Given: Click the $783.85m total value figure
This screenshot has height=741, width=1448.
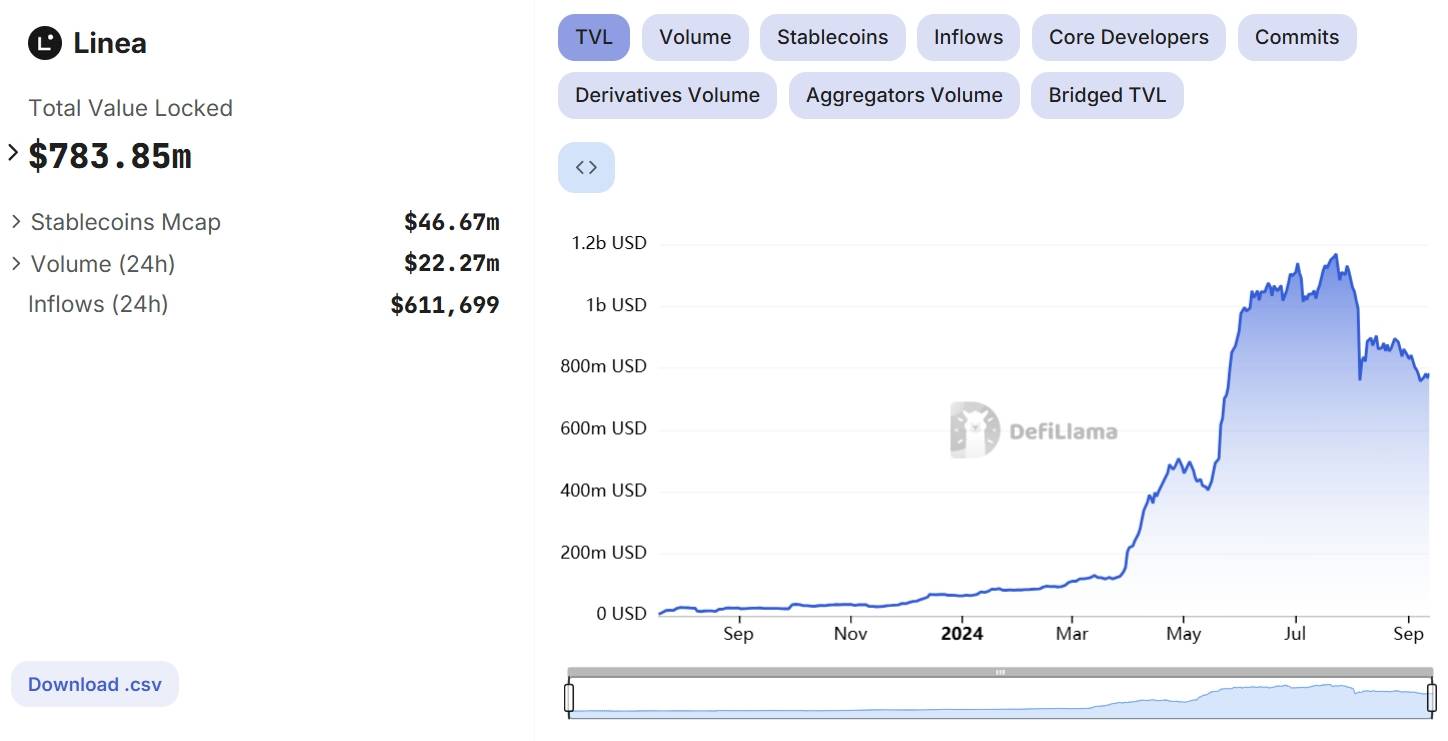Looking at the screenshot, I should pyautogui.click(x=110, y=156).
